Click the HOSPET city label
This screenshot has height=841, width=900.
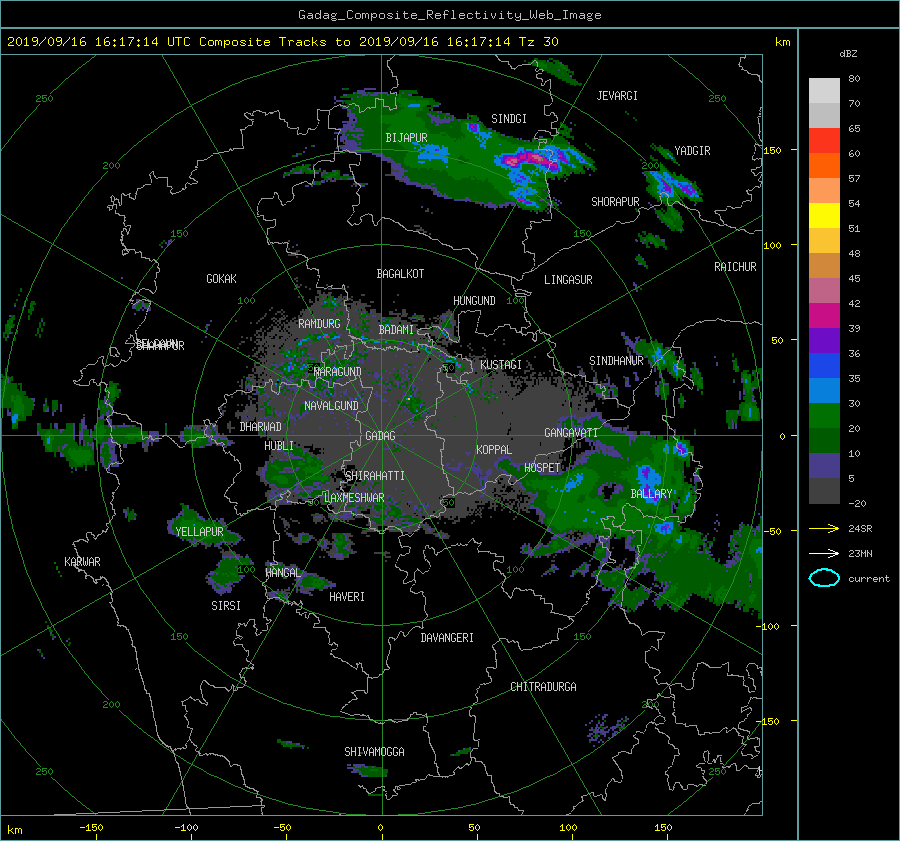[542, 468]
